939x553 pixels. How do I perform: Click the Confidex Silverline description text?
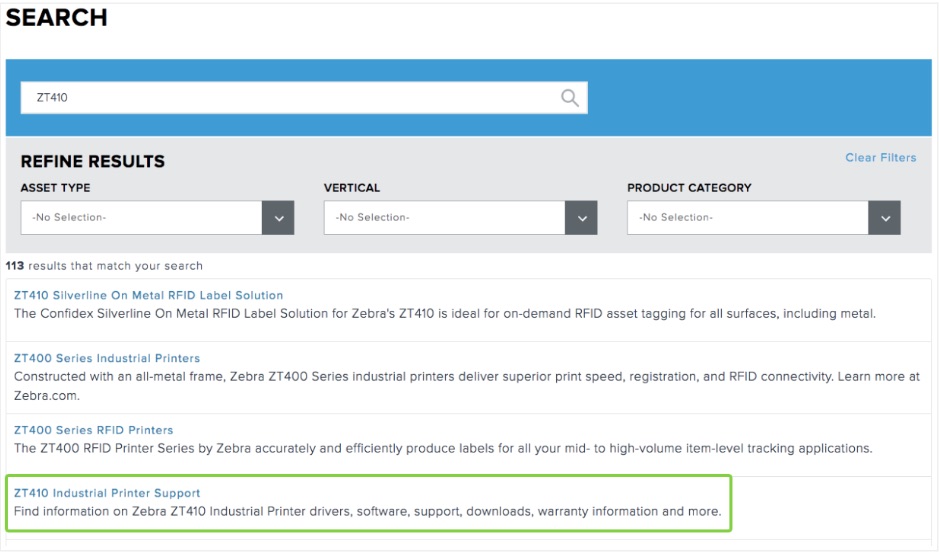[445, 313]
